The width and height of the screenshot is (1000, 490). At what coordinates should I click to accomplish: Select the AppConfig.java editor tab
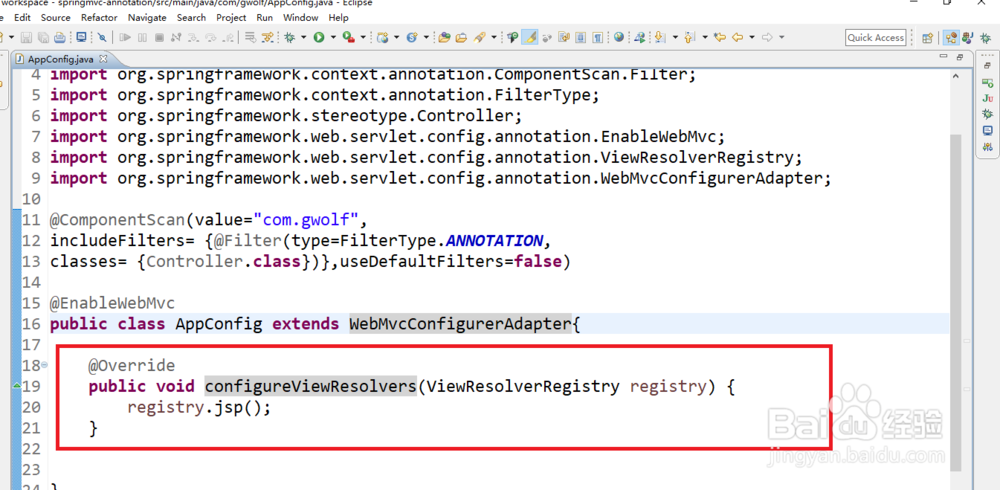[x=60, y=59]
